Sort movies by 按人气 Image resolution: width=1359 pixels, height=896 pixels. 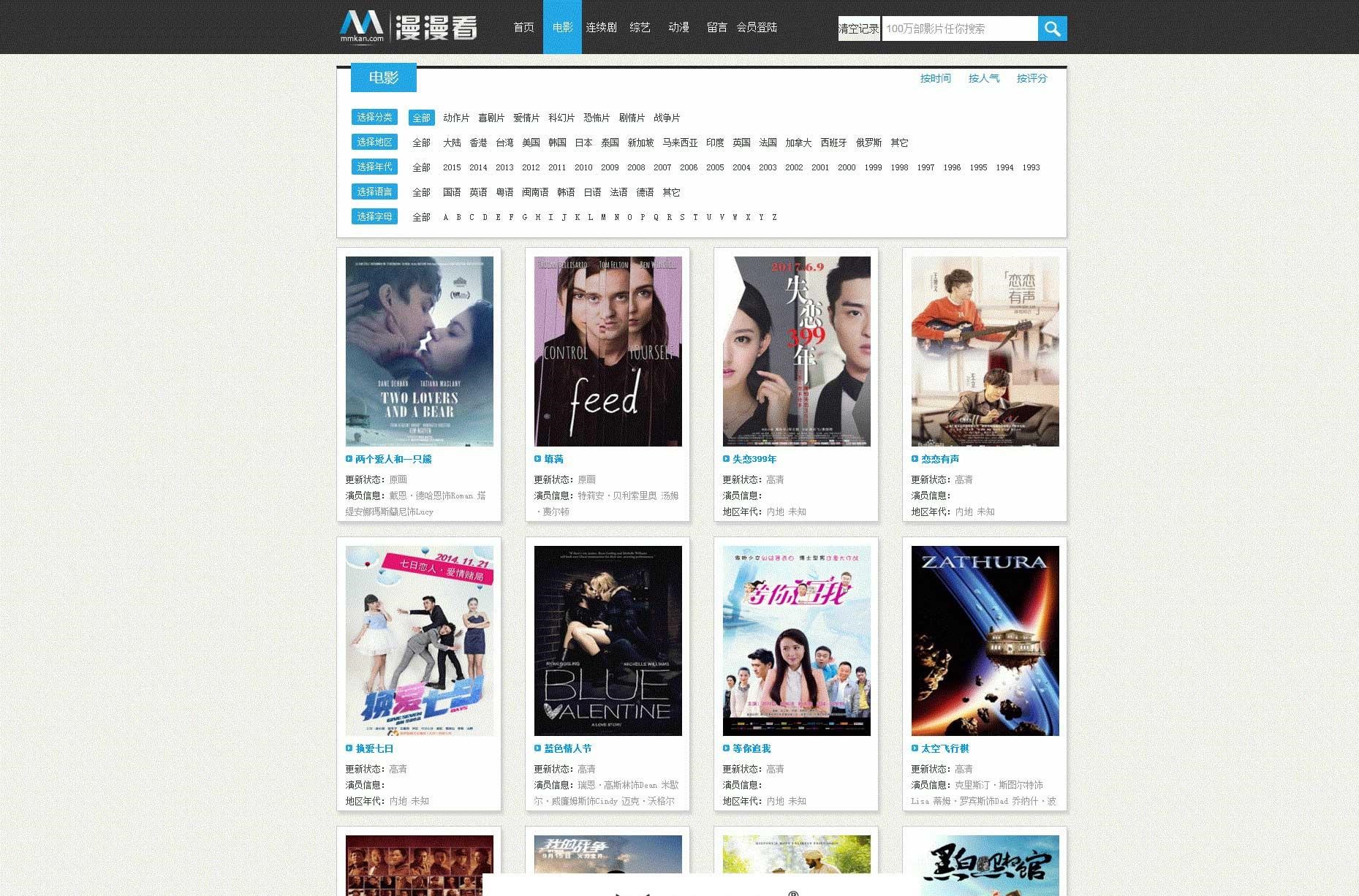pos(983,78)
